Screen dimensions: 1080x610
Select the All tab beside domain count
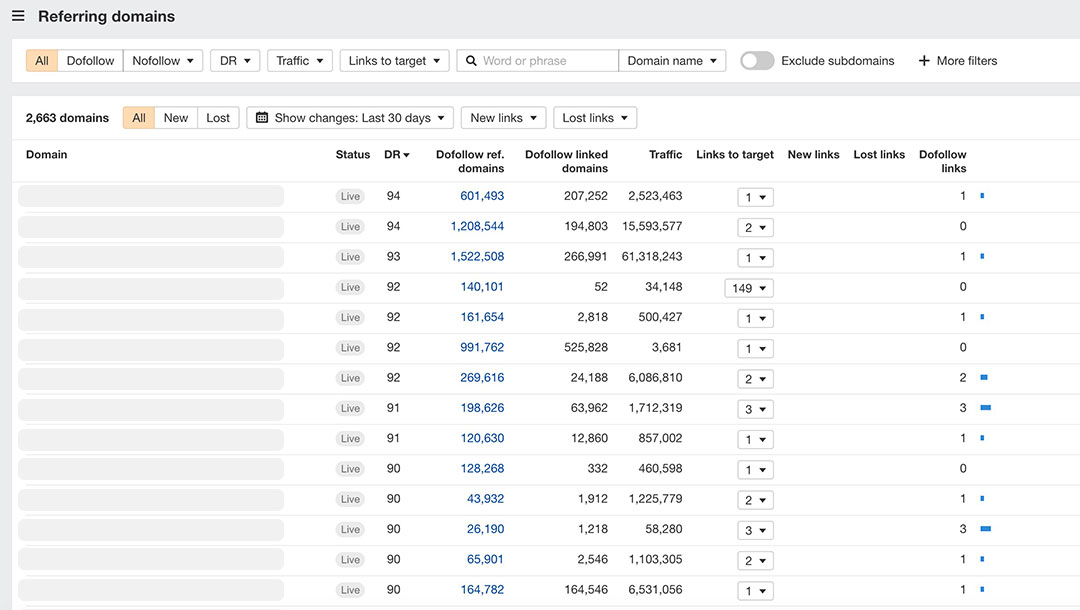click(x=139, y=118)
